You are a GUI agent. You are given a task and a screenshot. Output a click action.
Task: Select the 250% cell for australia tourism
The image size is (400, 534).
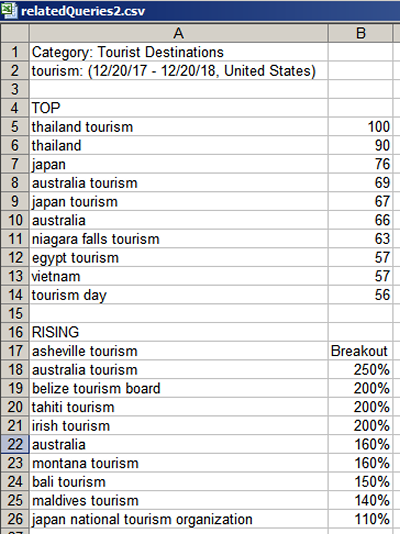(361, 370)
